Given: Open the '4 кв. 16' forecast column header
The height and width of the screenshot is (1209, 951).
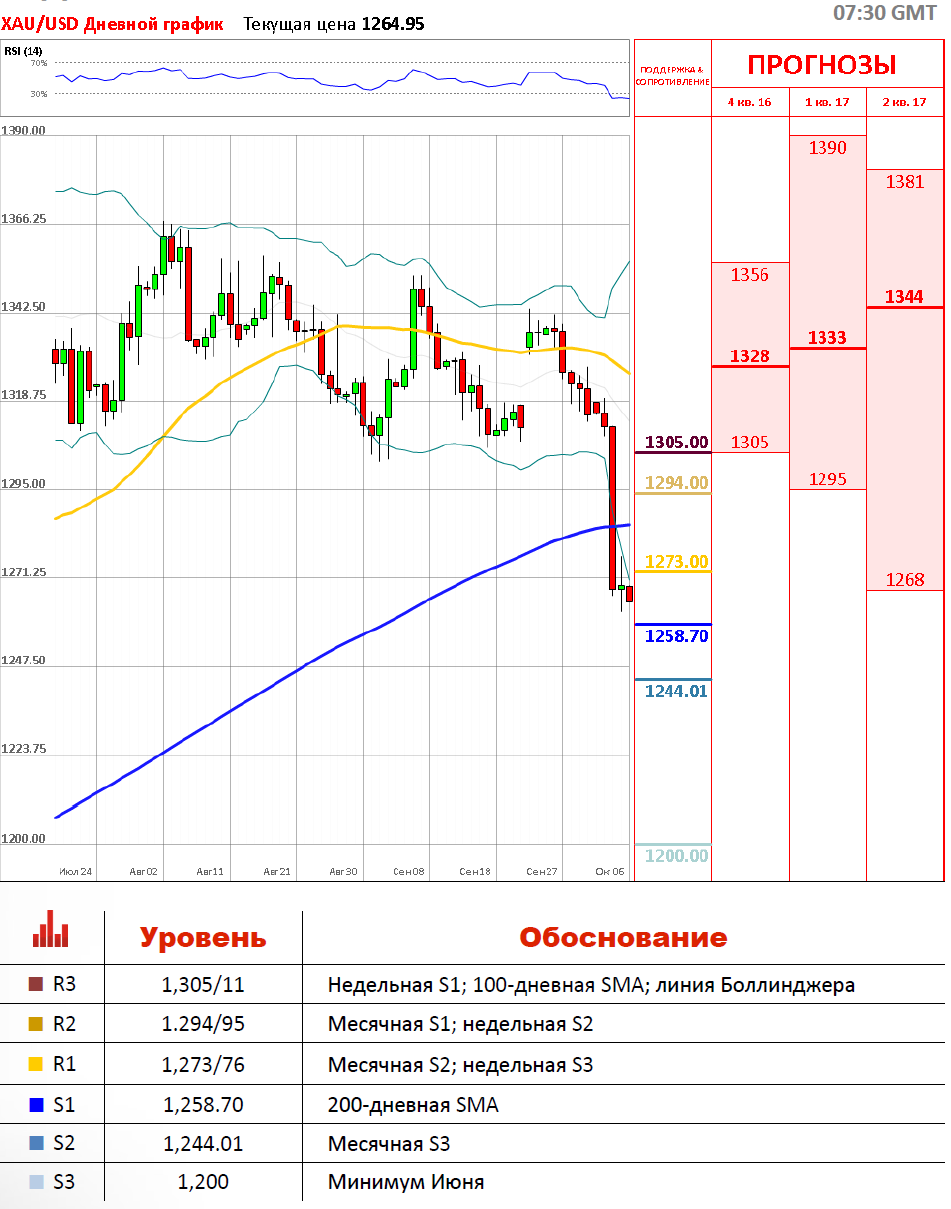Looking at the screenshot, I should click(x=749, y=102).
